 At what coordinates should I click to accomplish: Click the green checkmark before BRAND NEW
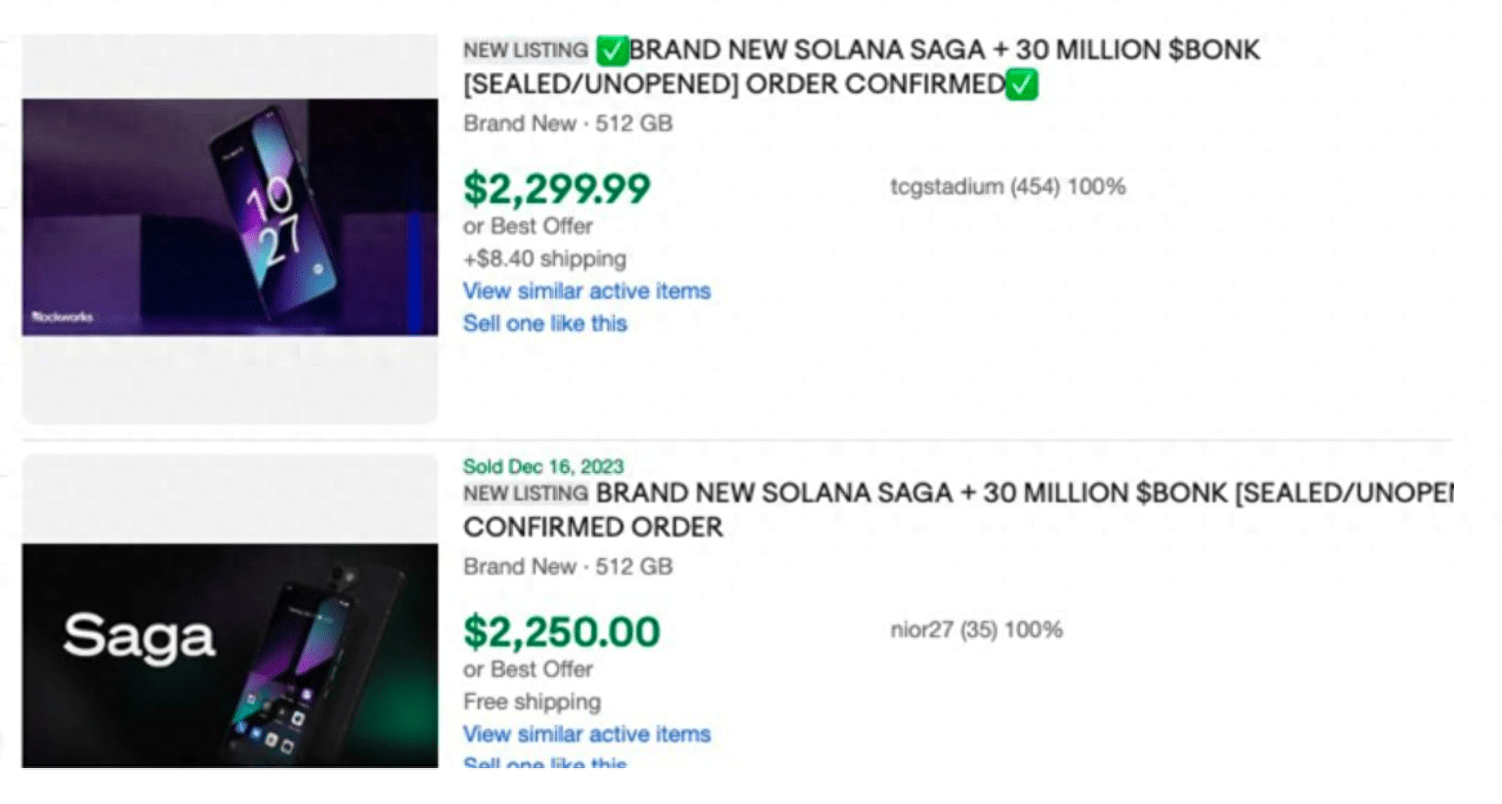click(611, 50)
